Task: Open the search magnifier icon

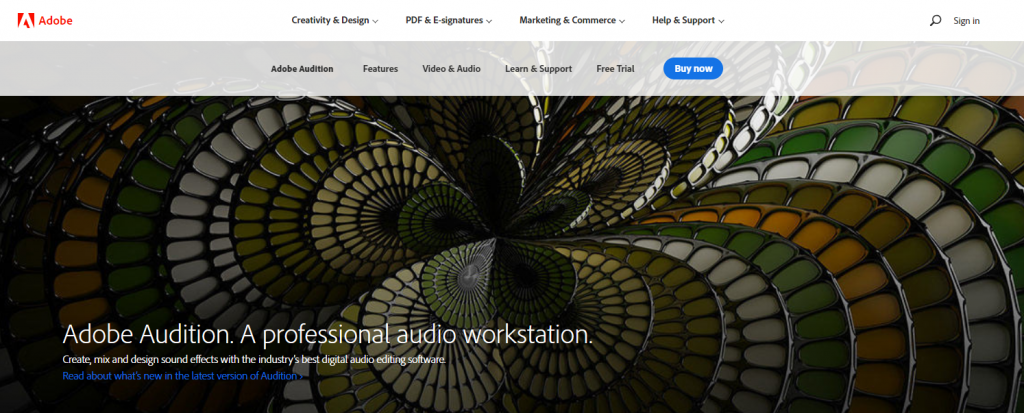Action: click(x=935, y=20)
